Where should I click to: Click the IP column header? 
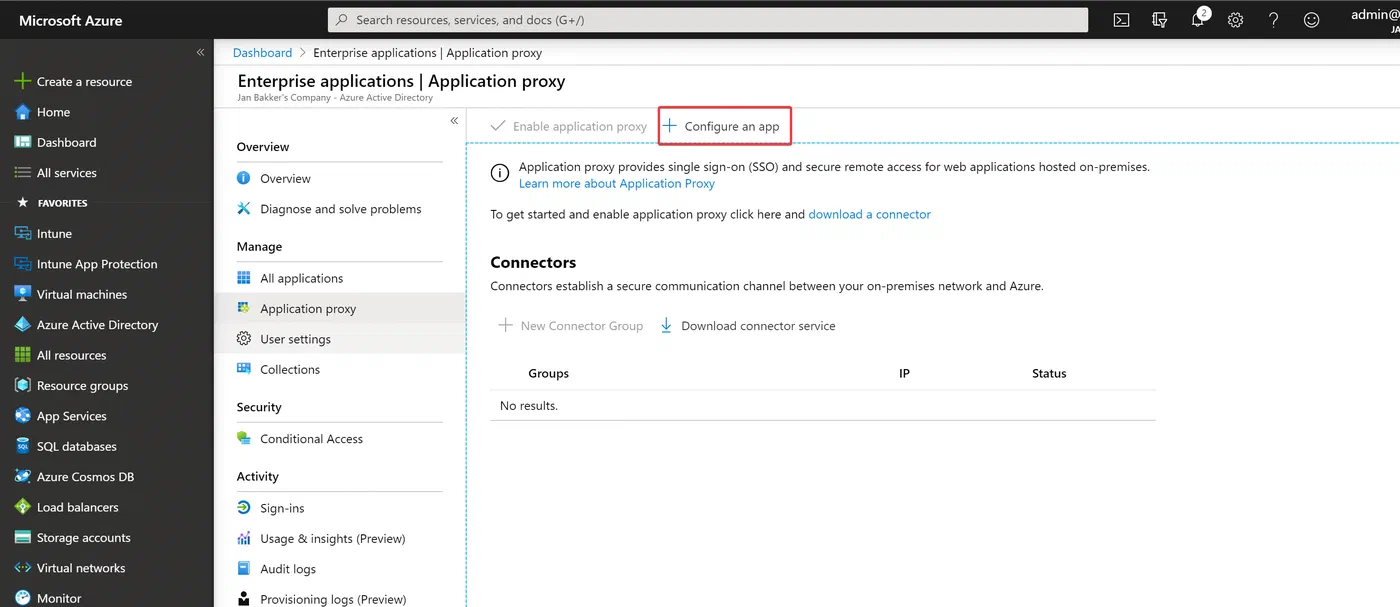tap(904, 374)
